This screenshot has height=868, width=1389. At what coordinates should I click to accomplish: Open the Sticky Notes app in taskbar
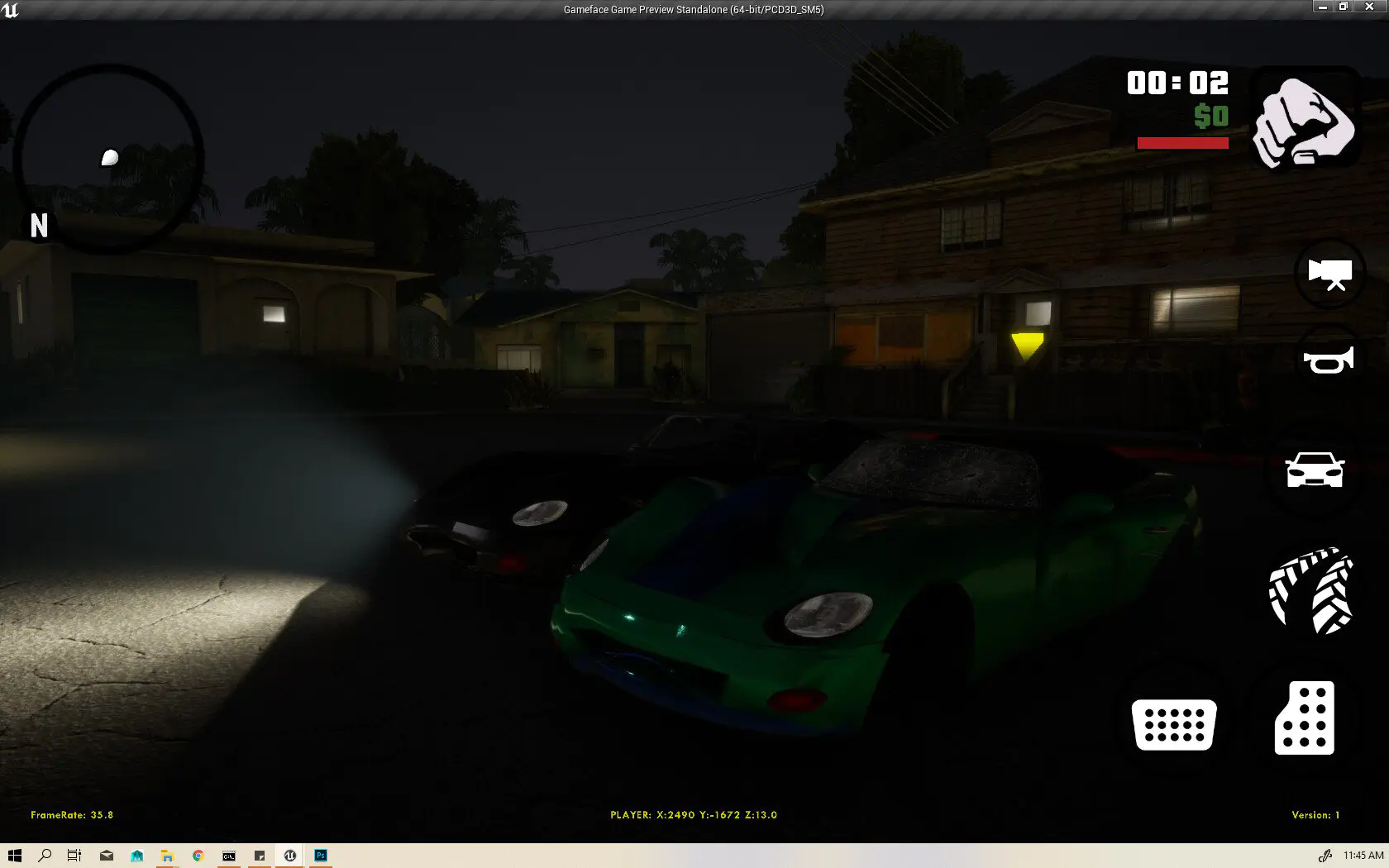[x=260, y=856]
